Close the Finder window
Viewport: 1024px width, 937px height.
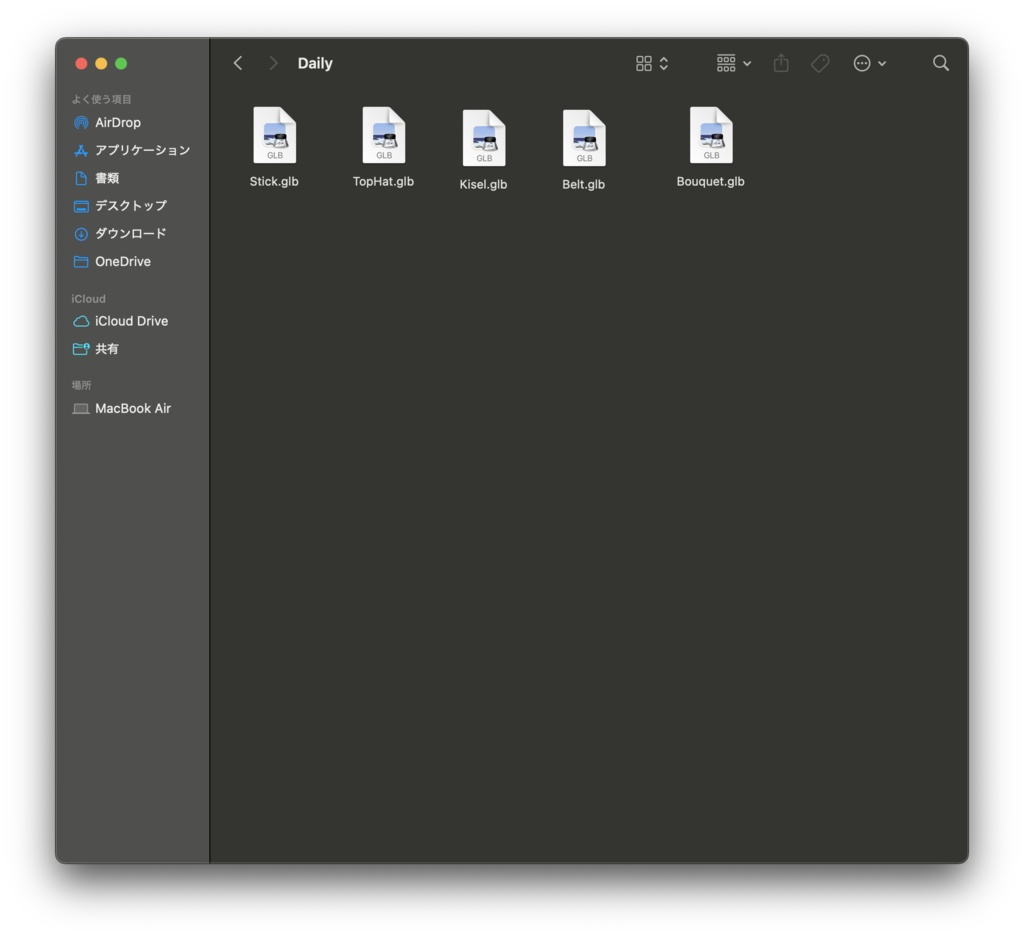point(81,63)
